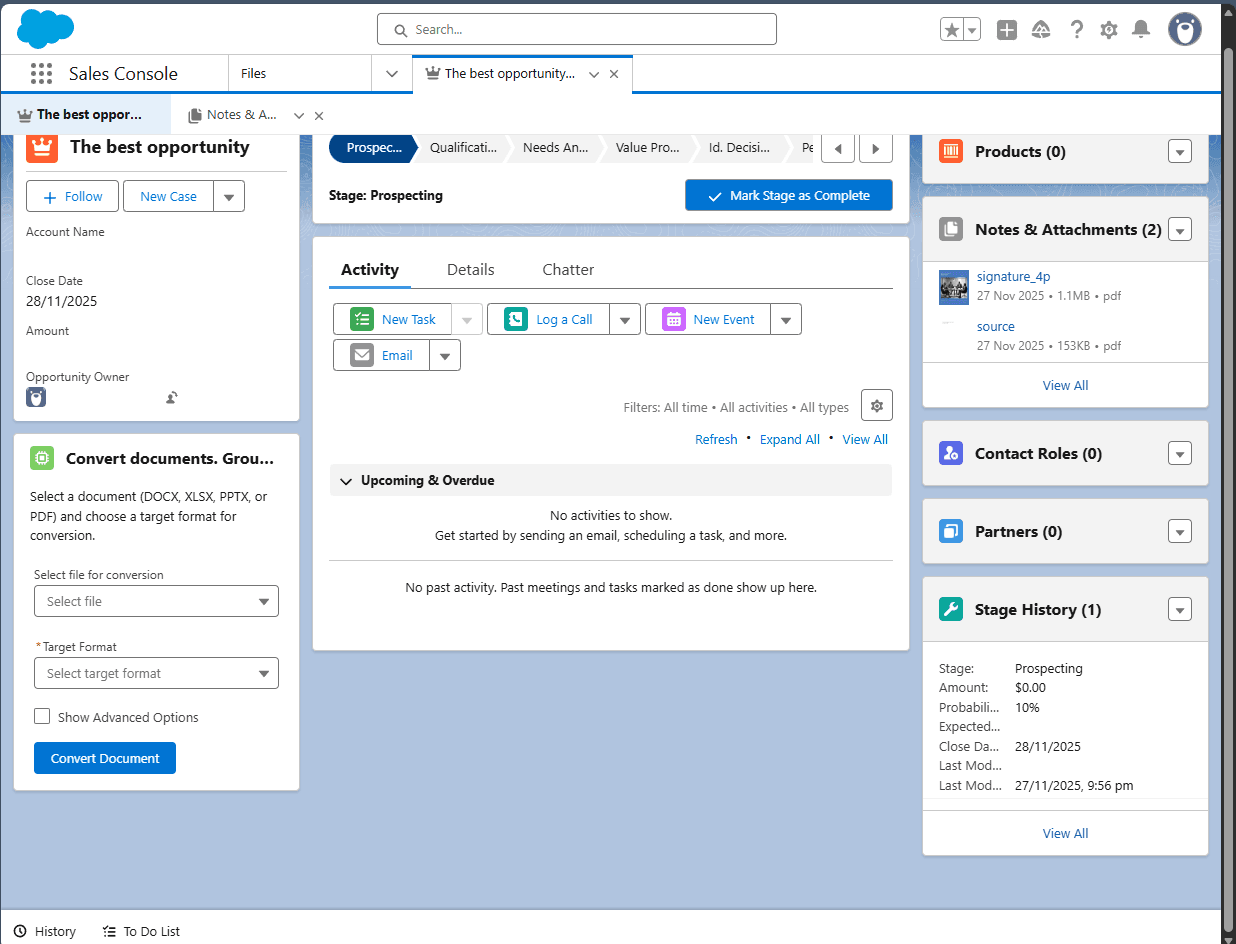Open Products panel actions dropdown
The width and height of the screenshot is (1236, 944).
pyautogui.click(x=1180, y=152)
